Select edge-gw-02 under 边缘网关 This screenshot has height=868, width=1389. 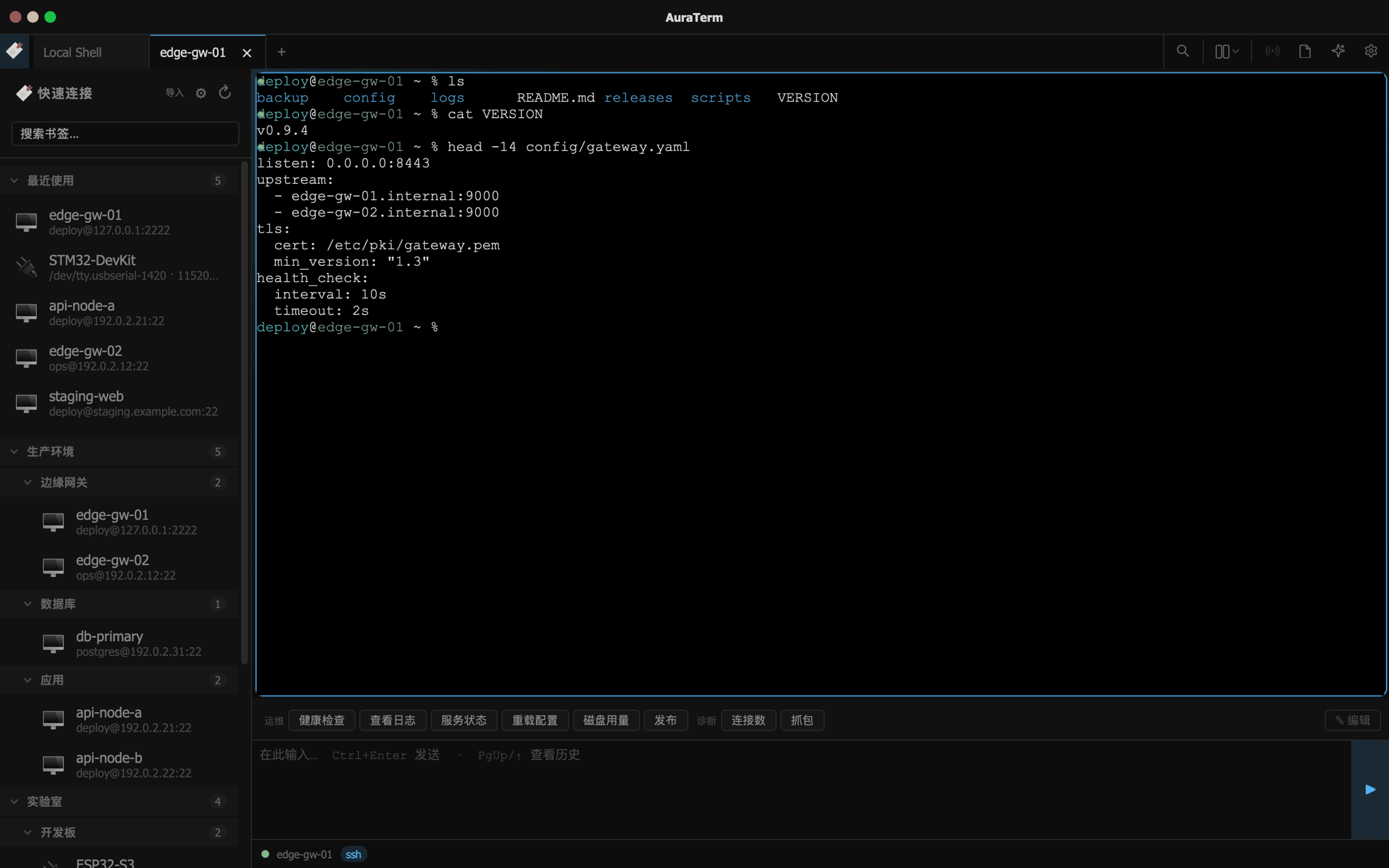pos(119,566)
